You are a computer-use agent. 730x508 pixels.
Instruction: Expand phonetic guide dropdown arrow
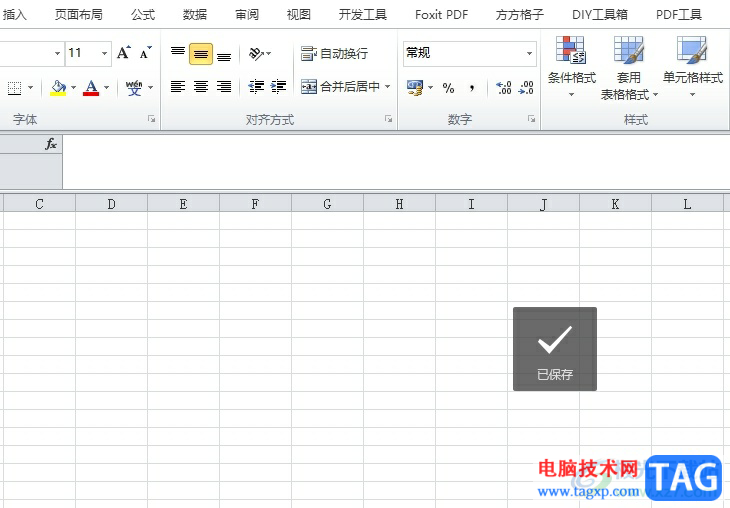pyautogui.click(x=150, y=87)
